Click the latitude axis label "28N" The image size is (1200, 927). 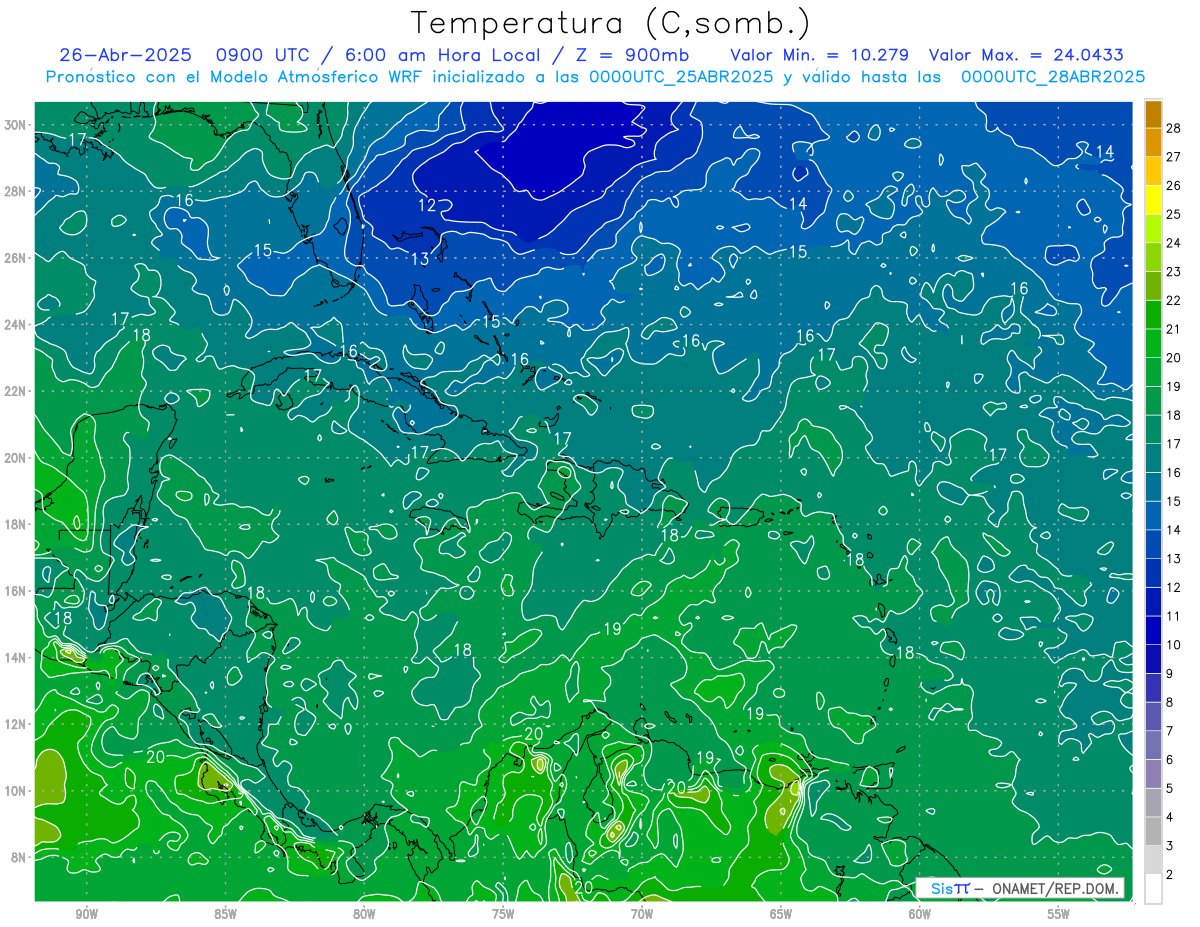(x=17, y=191)
